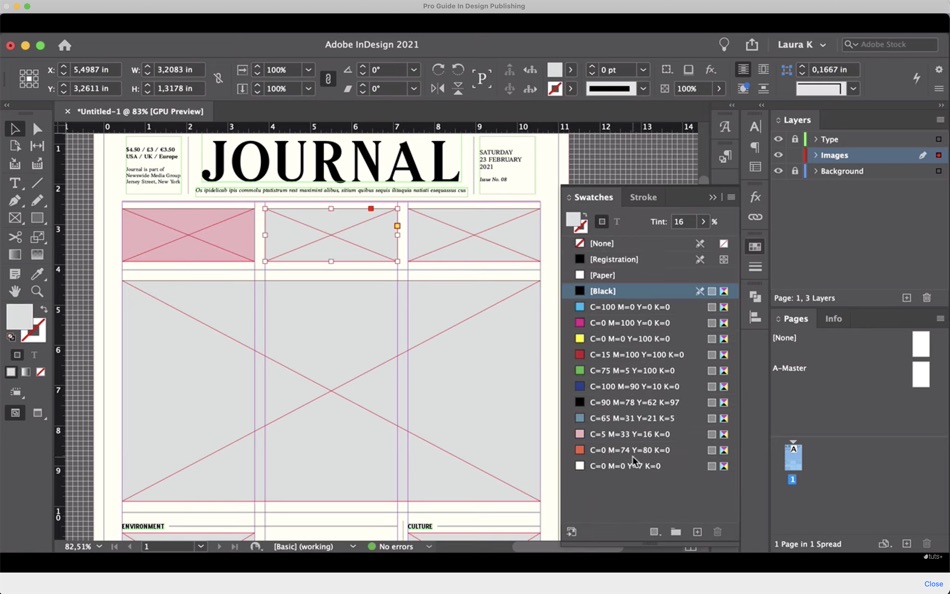This screenshot has height=594, width=950.
Task: Open the No errors preflight menu
Action: [400, 547]
